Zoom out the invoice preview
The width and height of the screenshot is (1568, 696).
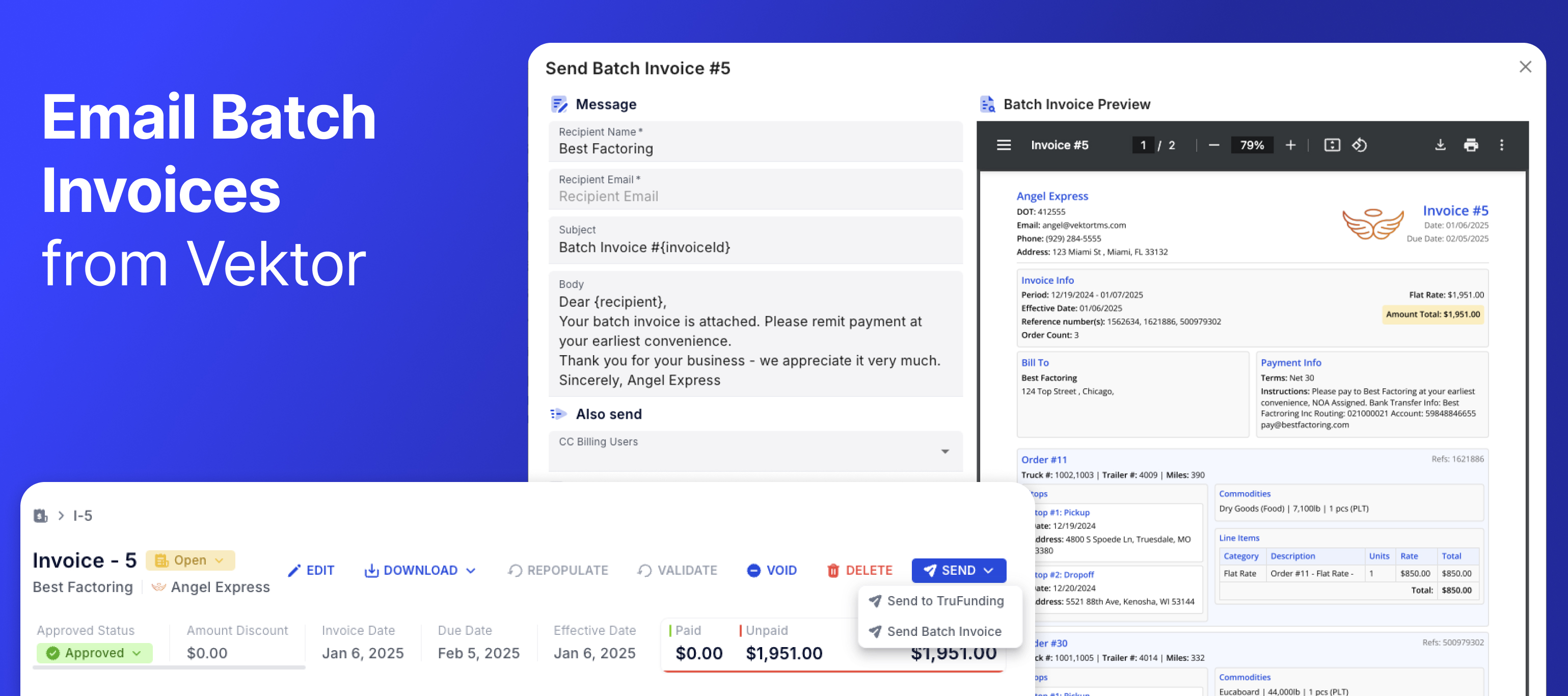(x=1214, y=145)
